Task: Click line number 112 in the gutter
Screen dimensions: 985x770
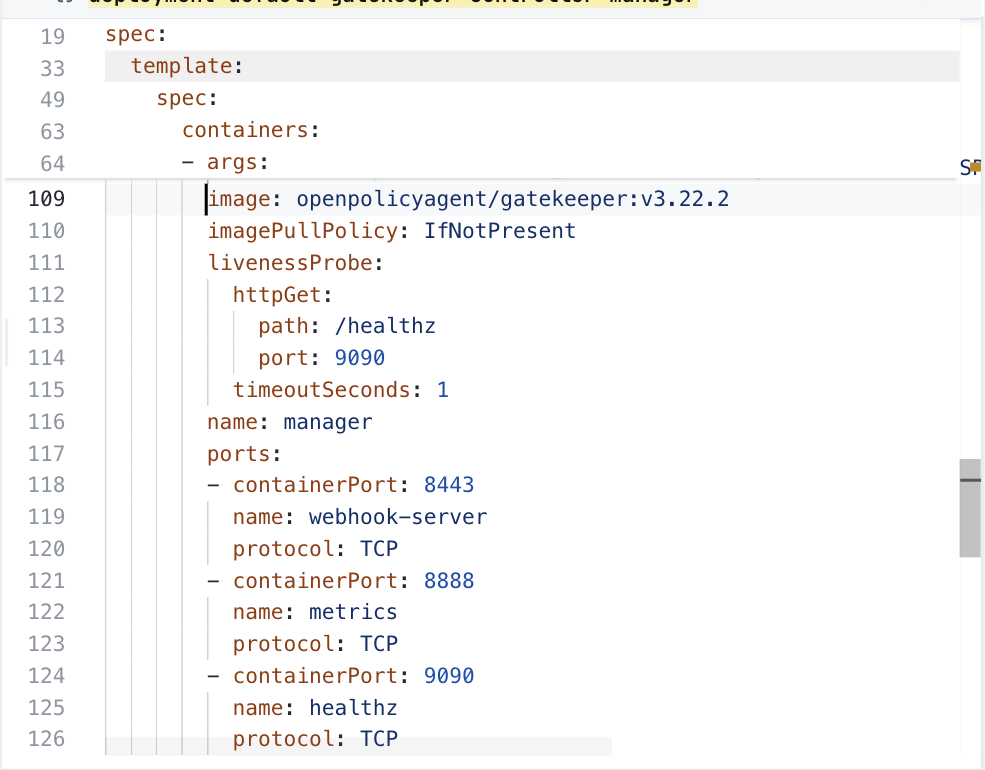Action: point(46,295)
